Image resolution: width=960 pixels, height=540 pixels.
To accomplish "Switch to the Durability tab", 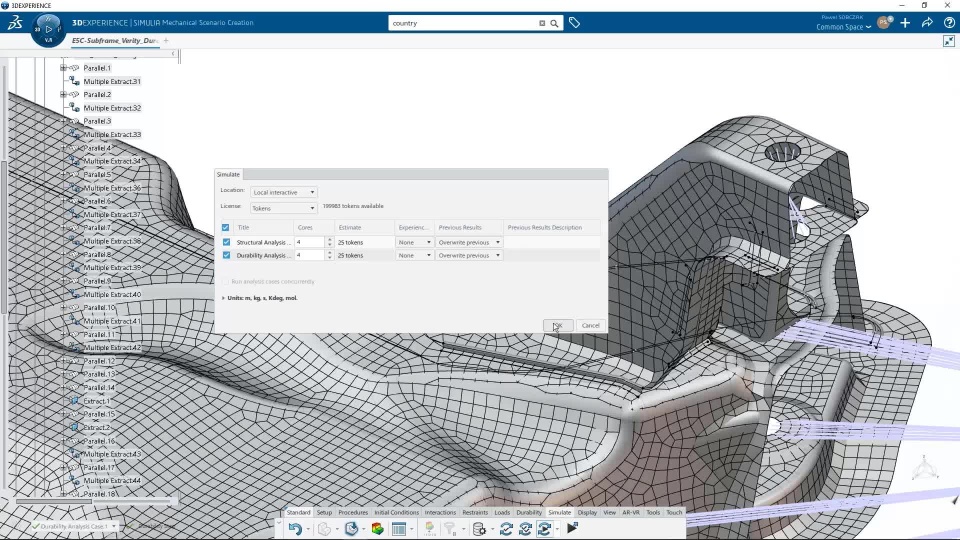I will tap(529, 512).
